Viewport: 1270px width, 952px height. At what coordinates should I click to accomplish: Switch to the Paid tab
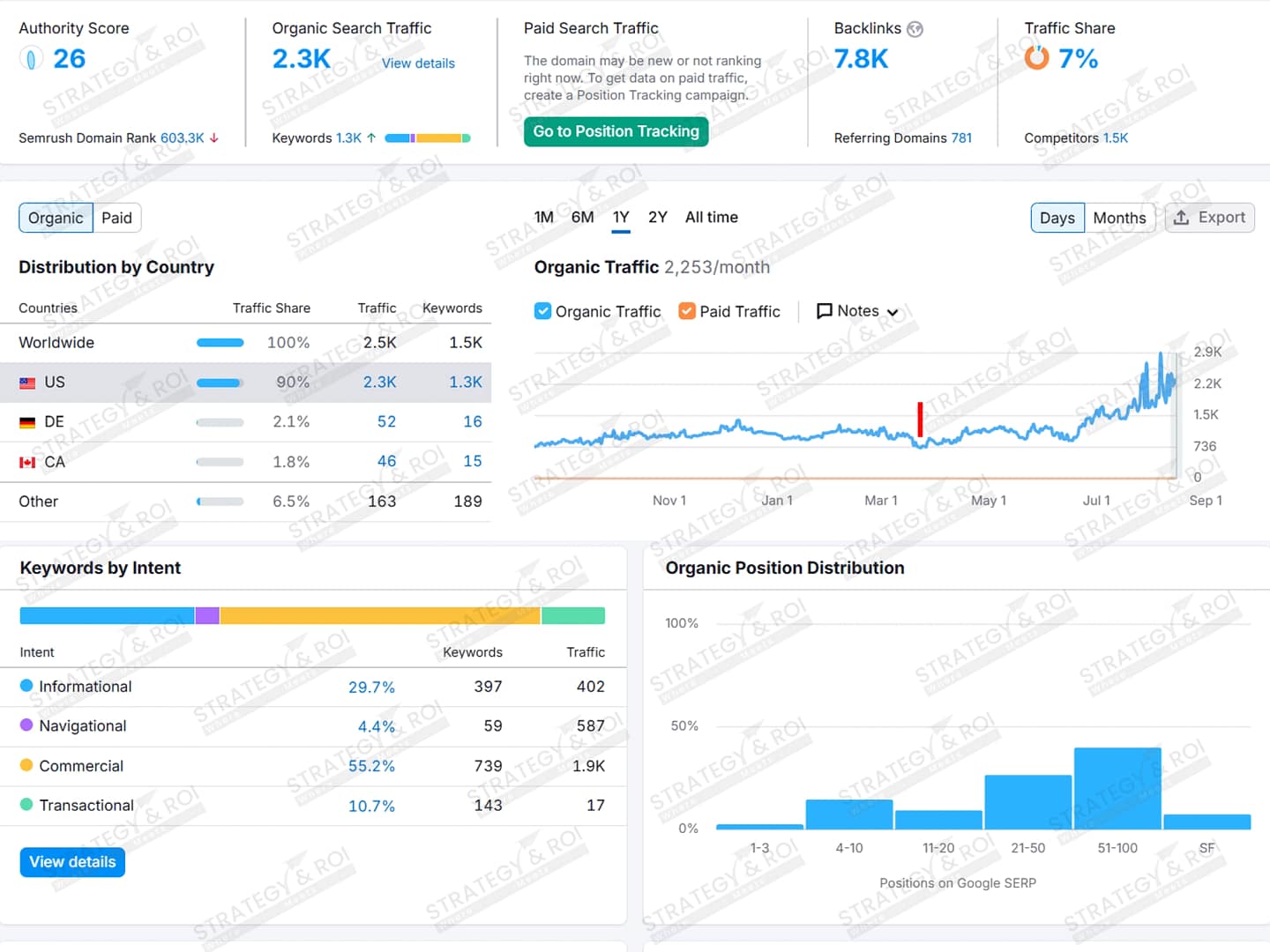[x=116, y=218]
